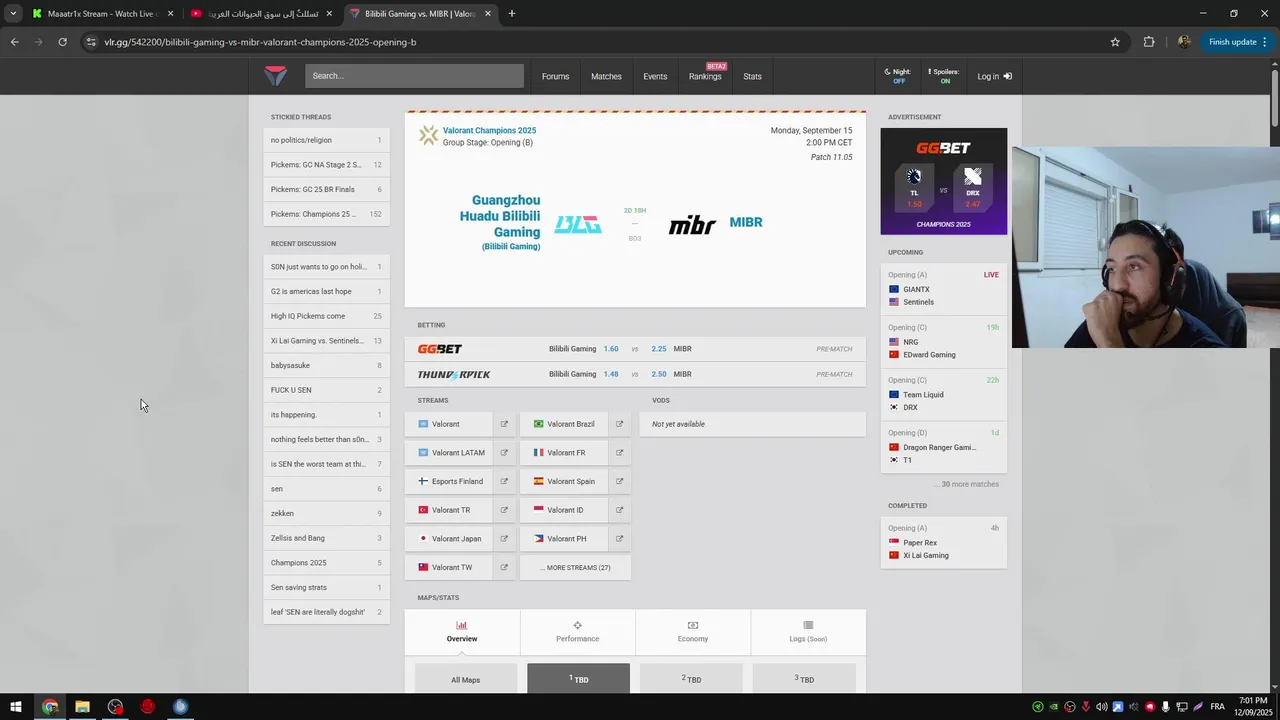1280x720 pixels.
Task: Open Chrome extensions puzzle icon
Action: pyautogui.click(x=1149, y=42)
